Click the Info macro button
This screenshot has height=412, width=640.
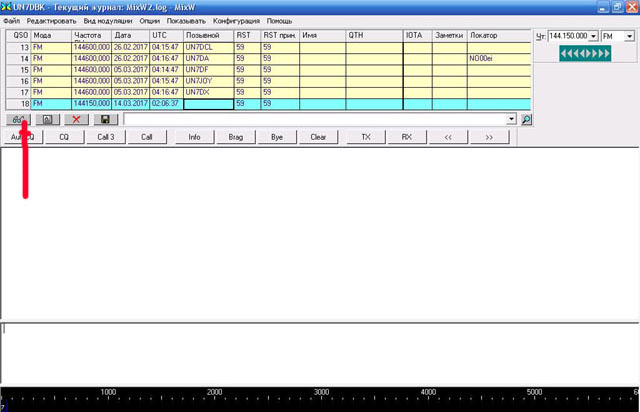(194, 137)
